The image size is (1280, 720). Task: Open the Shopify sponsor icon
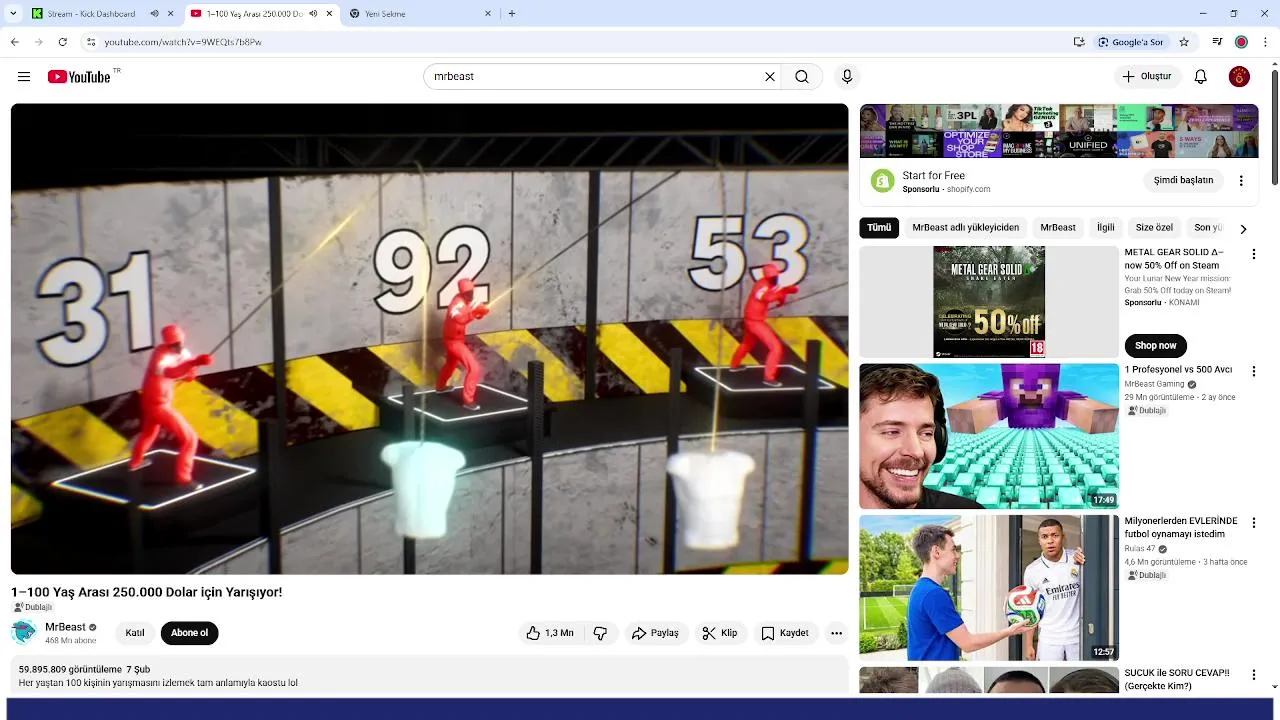pos(882,181)
